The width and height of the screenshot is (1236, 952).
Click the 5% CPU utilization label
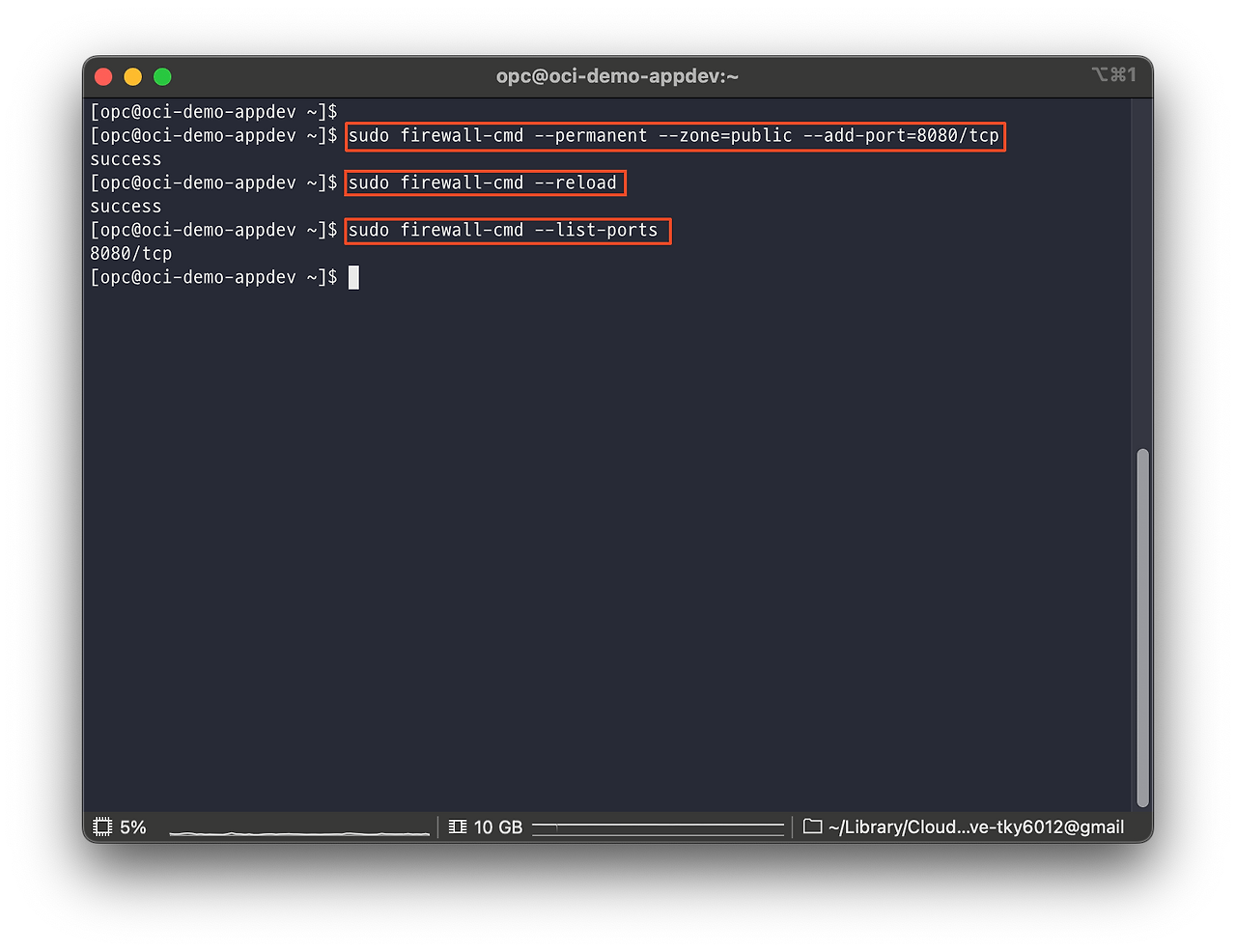tap(133, 827)
